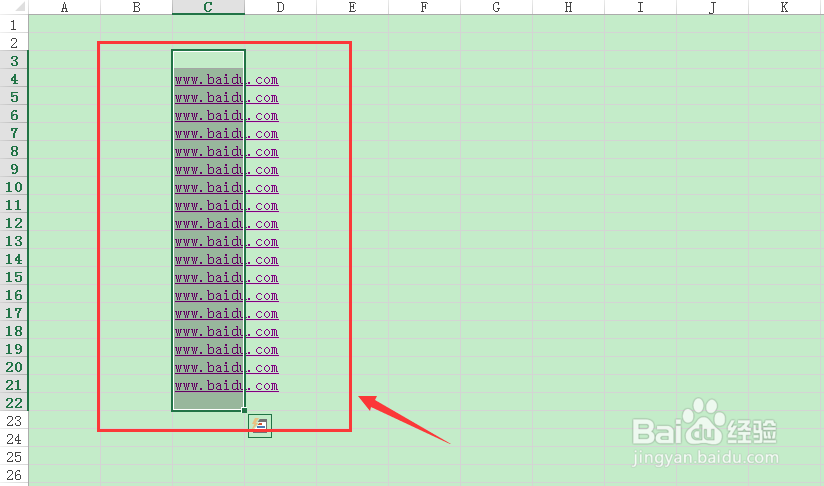Open www.baidu.com link in row 4
Screen dimensions: 824x486
coord(226,79)
